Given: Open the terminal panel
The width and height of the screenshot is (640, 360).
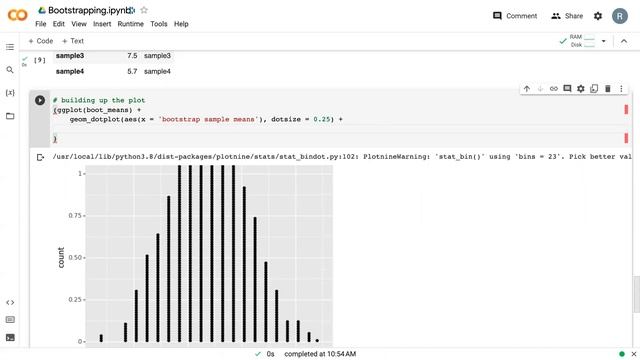Looking at the screenshot, I should click(10, 338).
